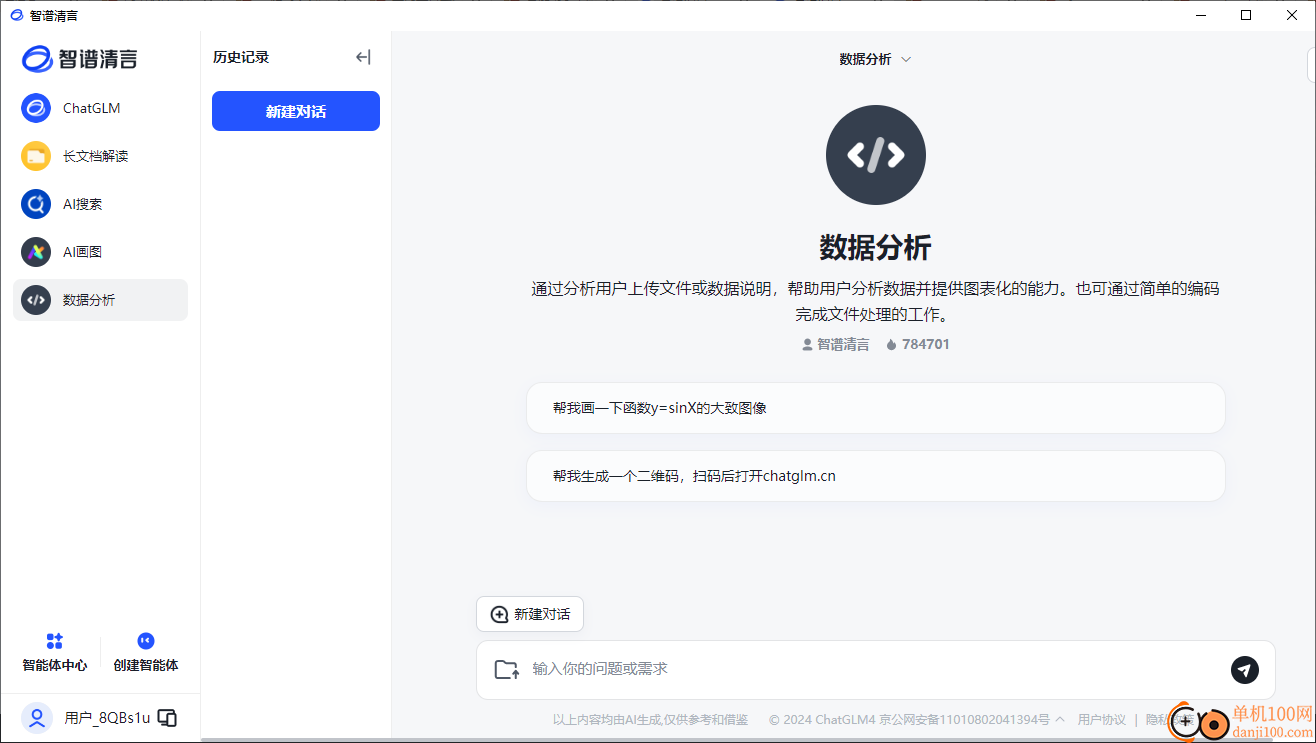Click the 智谱清言 logo
Image resolution: width=1316 pixels, height=743 pixels.
[x=80, y=59]
